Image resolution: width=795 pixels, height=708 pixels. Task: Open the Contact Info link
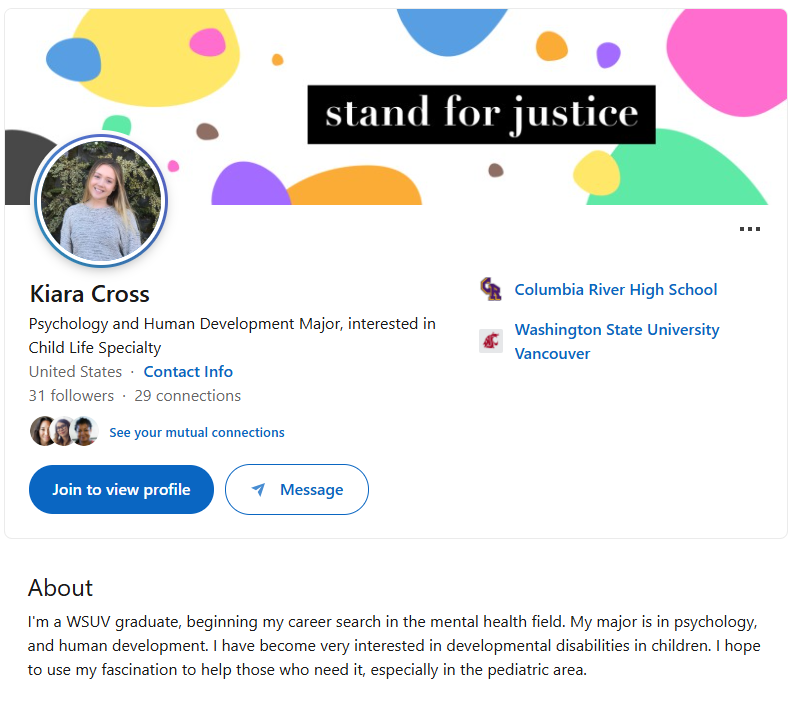point(188,372)
